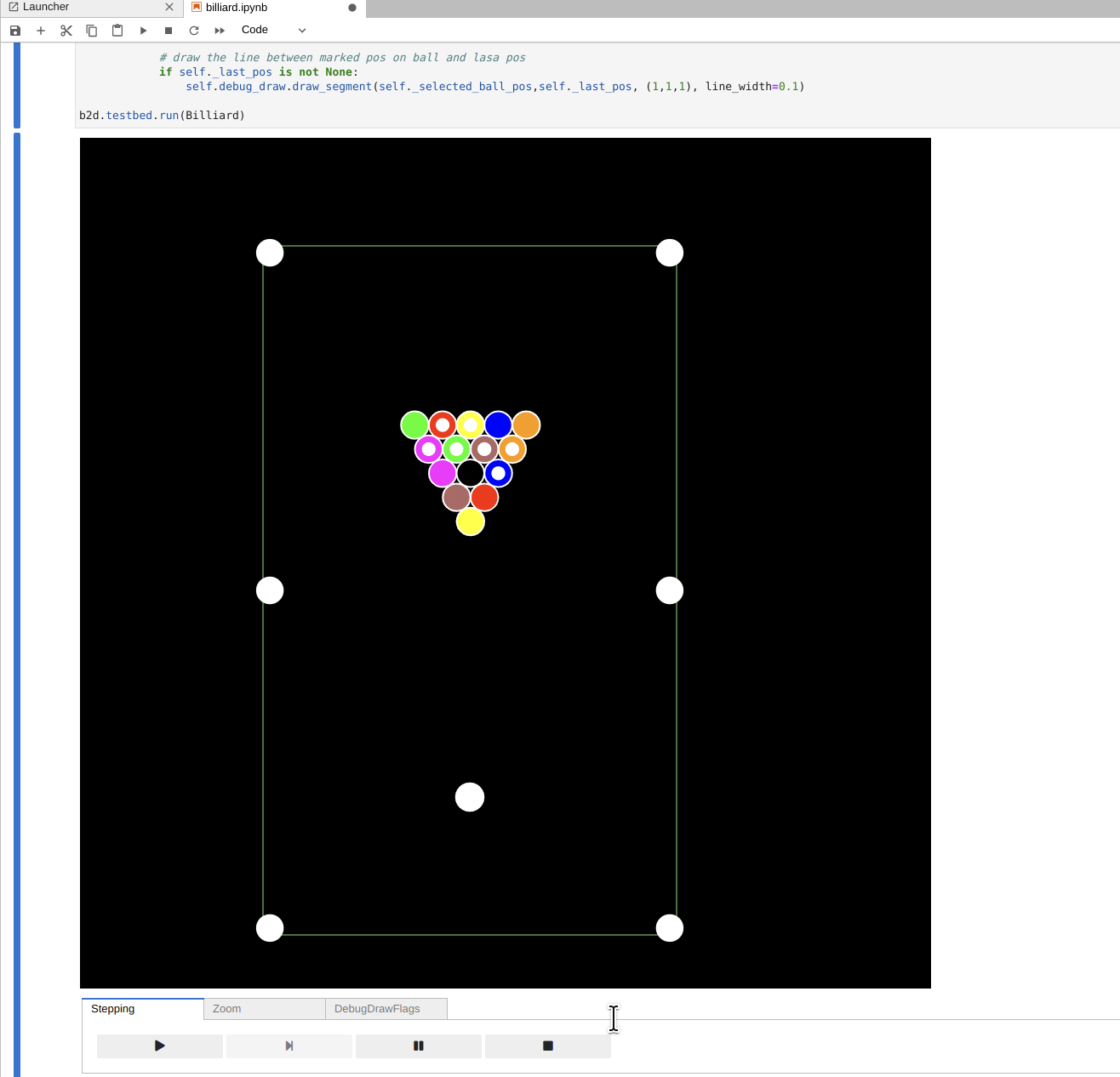
Task: Select the magenta striped ball in the second row
Action: (x=429, y=448)
